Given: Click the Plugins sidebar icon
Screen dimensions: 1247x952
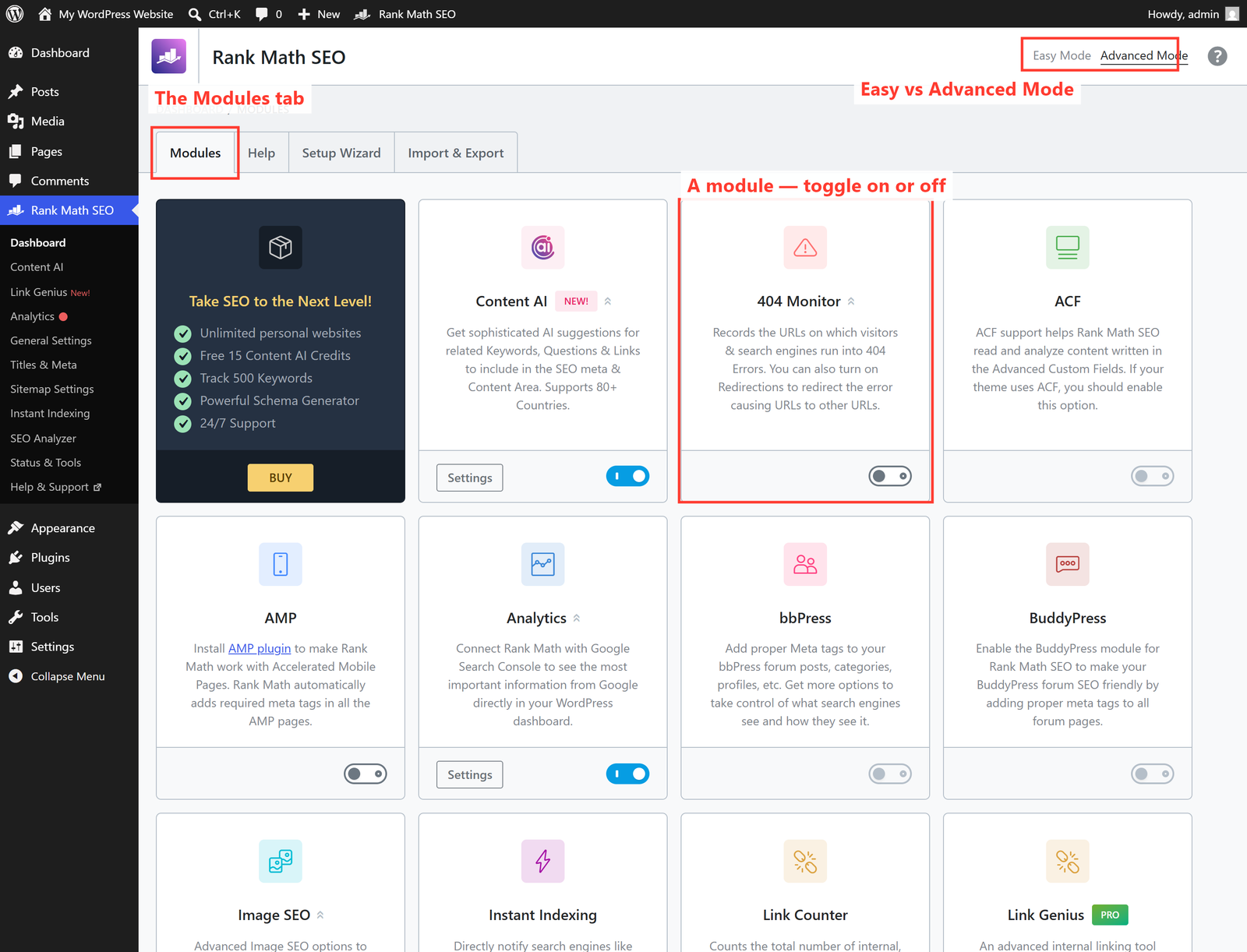Looking at the screenshot, I should tap(16, 558).
